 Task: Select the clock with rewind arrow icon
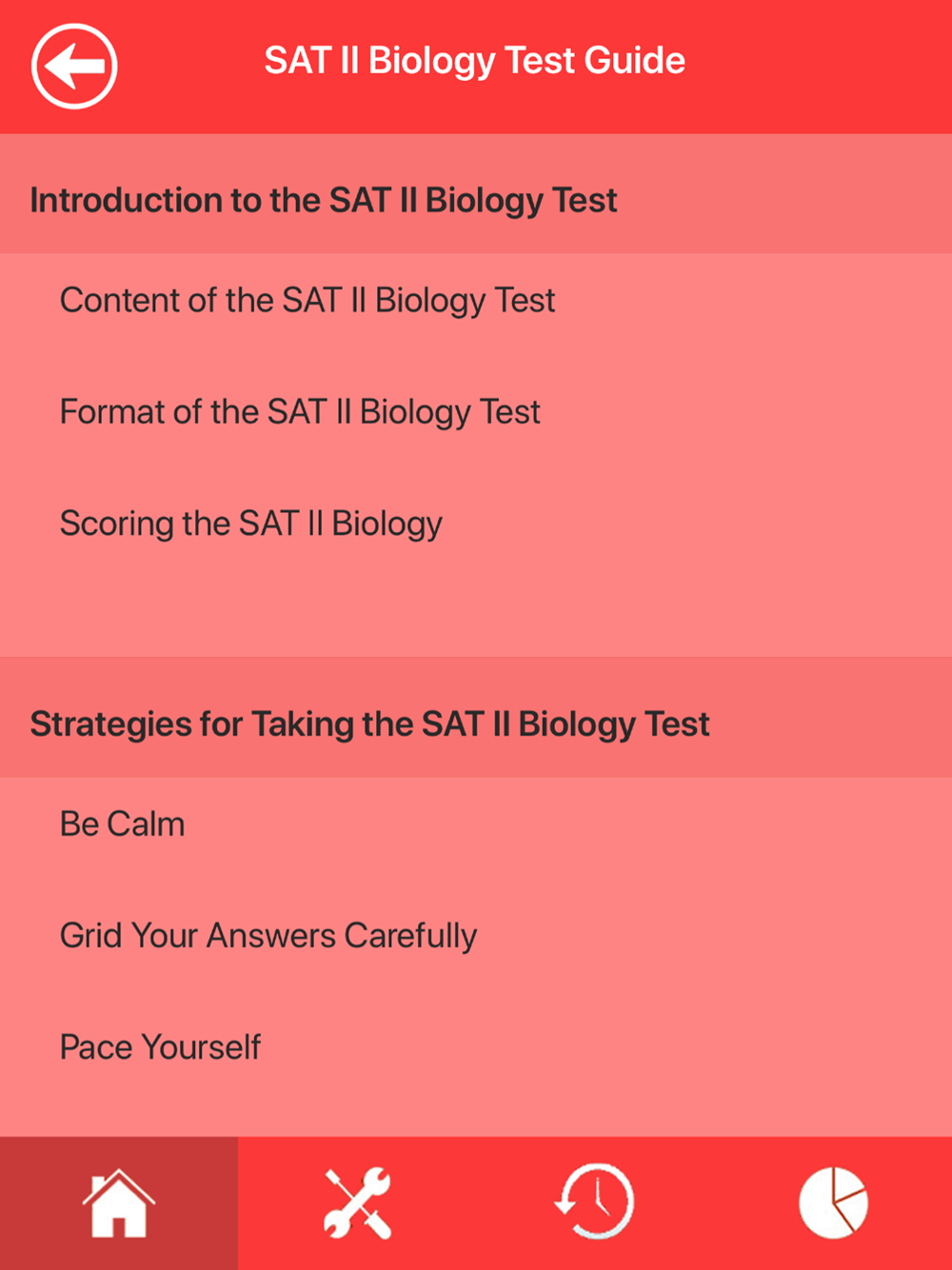[595, 1203]
